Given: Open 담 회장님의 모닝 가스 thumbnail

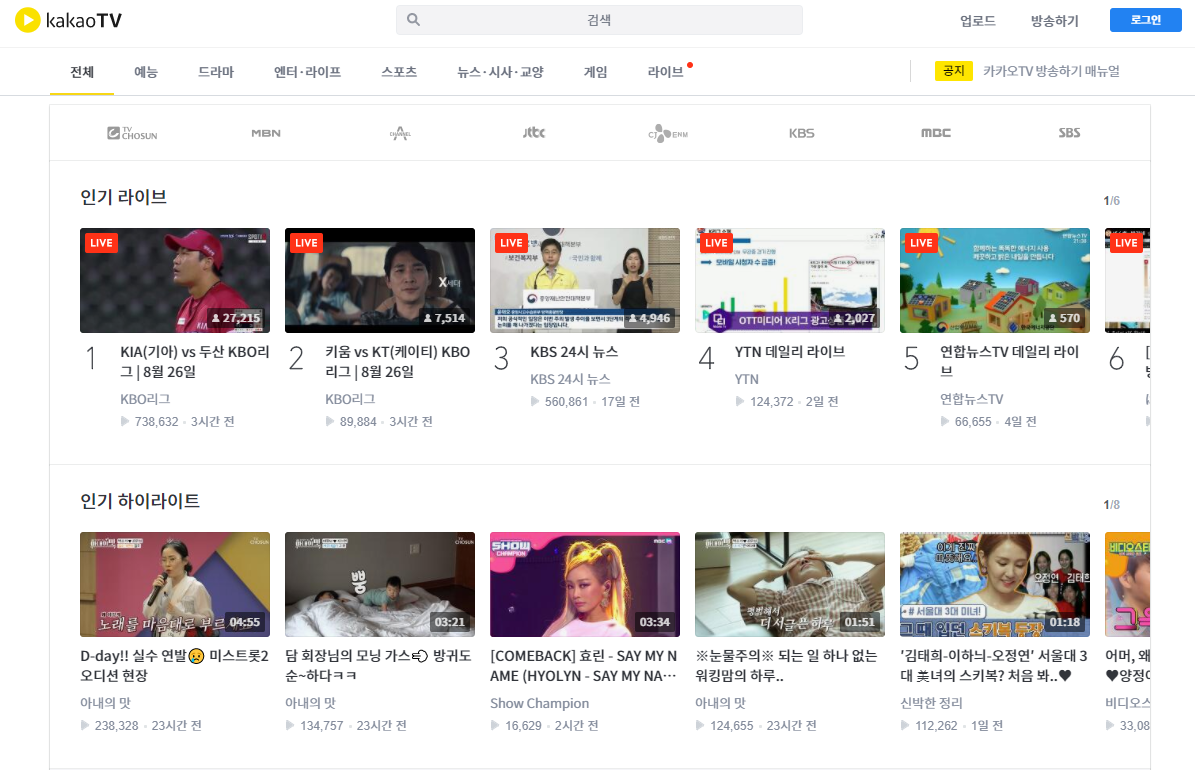Looking at the screenshot, I should 380,585.
